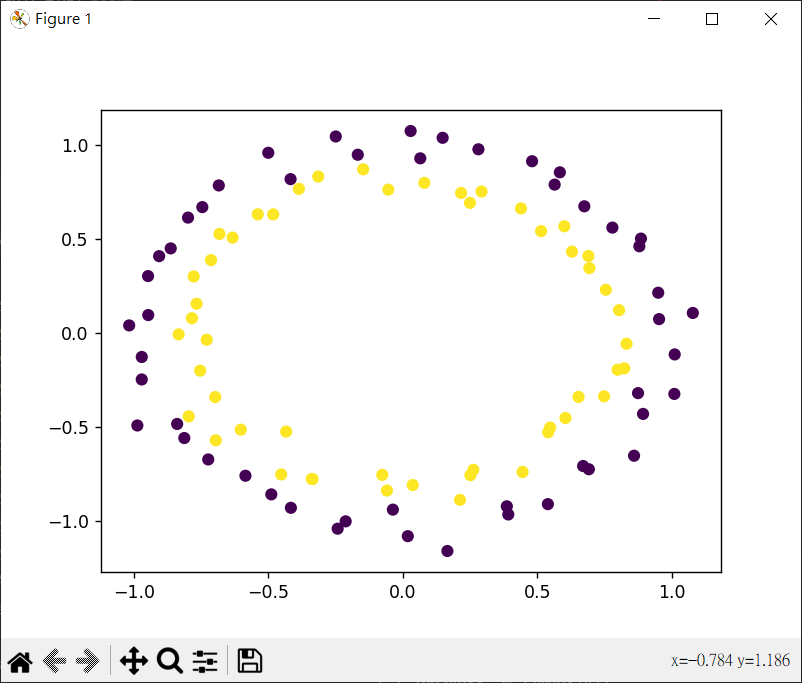Click the matplotlib icon in the title bar
Image resolution: width=802 pixels, height=683 pixels.
[x=19, y=19]
